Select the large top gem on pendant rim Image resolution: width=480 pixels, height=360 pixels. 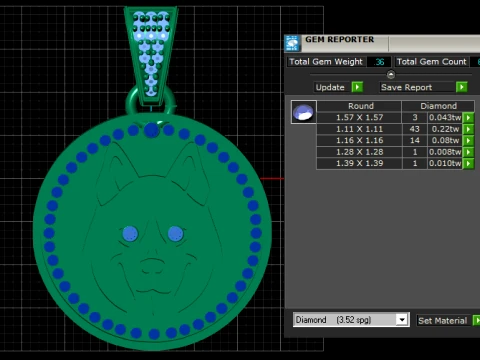click(152, 130)
